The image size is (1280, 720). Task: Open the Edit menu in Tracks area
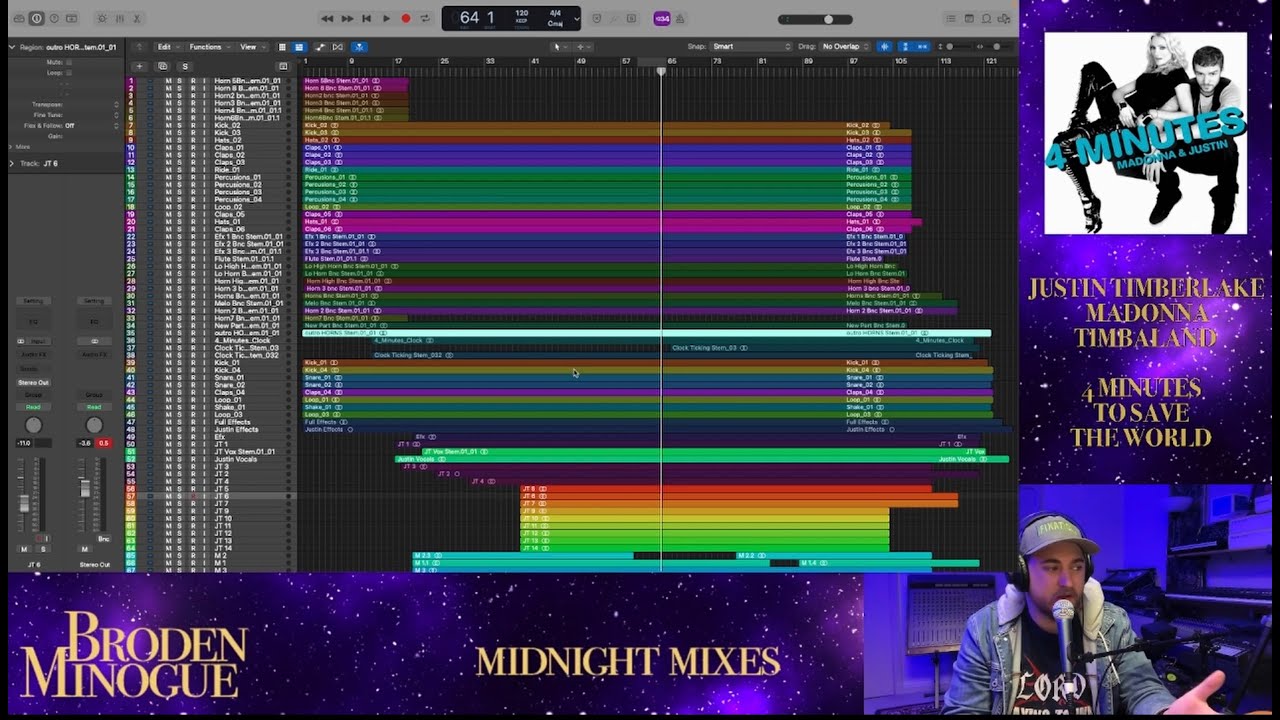(167, 47)
